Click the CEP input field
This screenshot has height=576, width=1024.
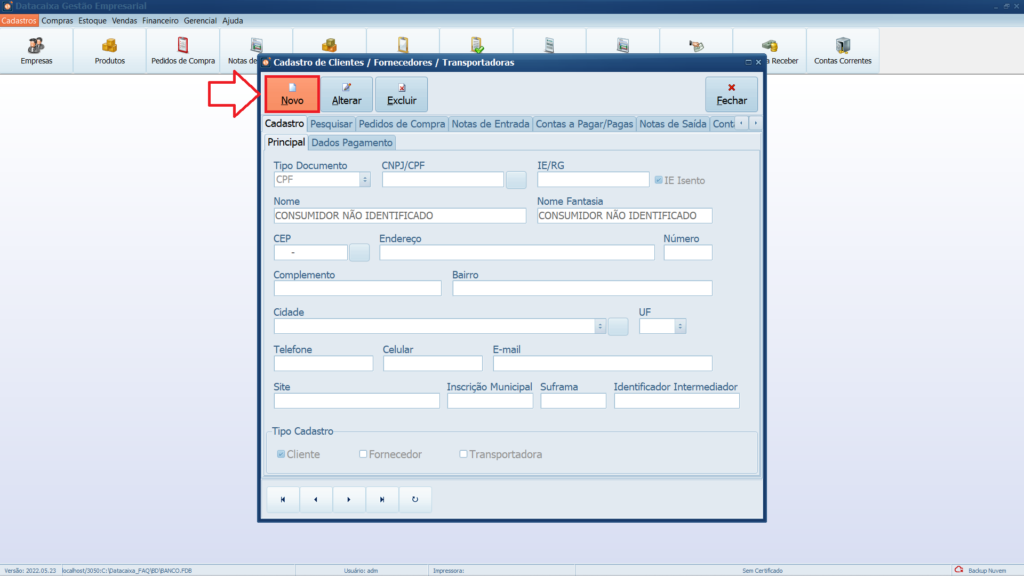(310, 253)
